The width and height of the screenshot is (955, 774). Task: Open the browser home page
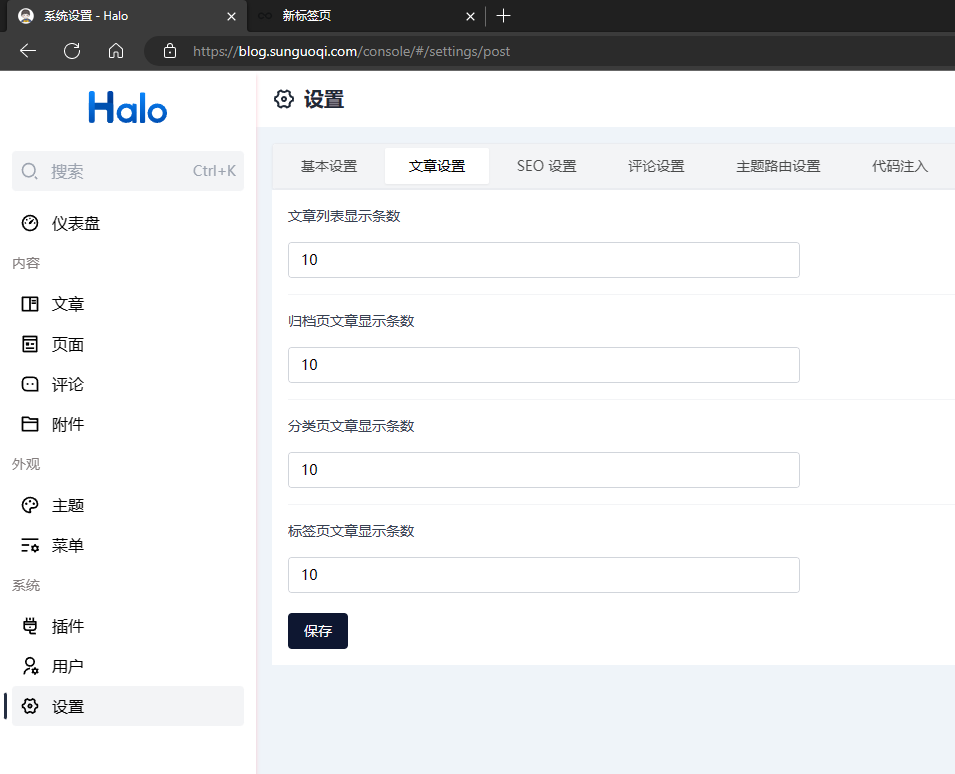(116, 51)
